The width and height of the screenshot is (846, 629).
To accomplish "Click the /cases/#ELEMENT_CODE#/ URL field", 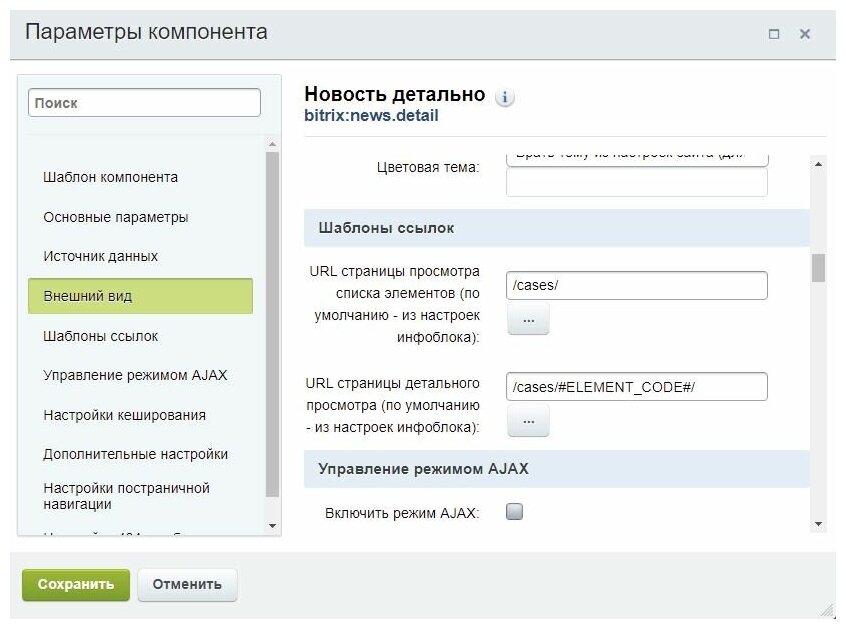I will click(636, 386).
